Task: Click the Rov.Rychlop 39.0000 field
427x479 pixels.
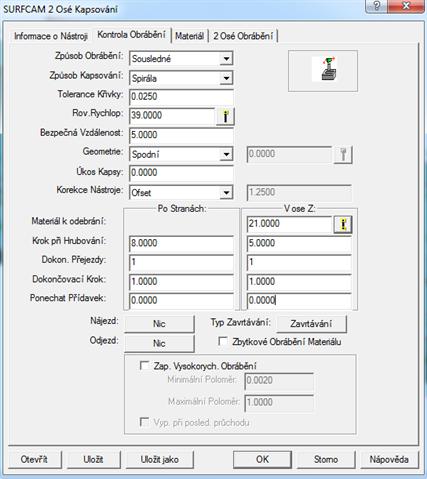Action: 172,116
